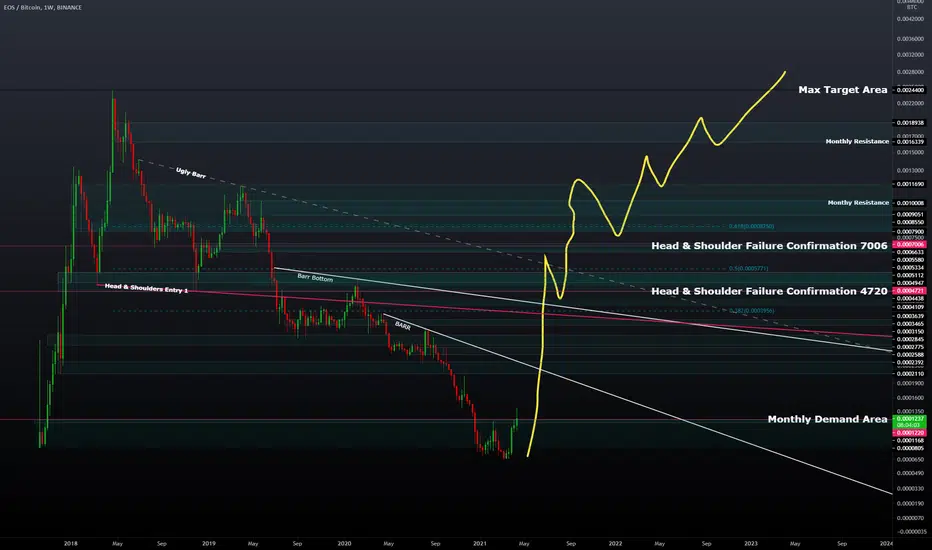This screenshot has width=932, height=550.
Task: Select Head & Shoulder Failure Confirmation 7006 text
Action: pos(769,246)
